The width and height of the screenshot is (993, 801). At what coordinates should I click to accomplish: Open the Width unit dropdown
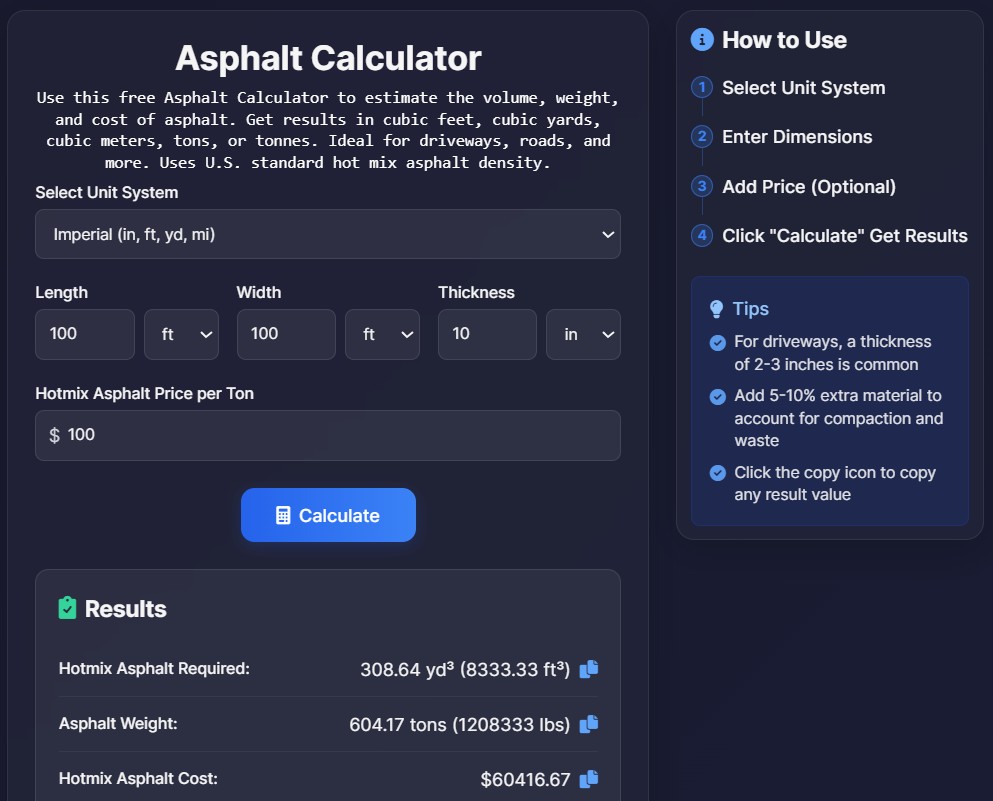(x=382, y=334)
